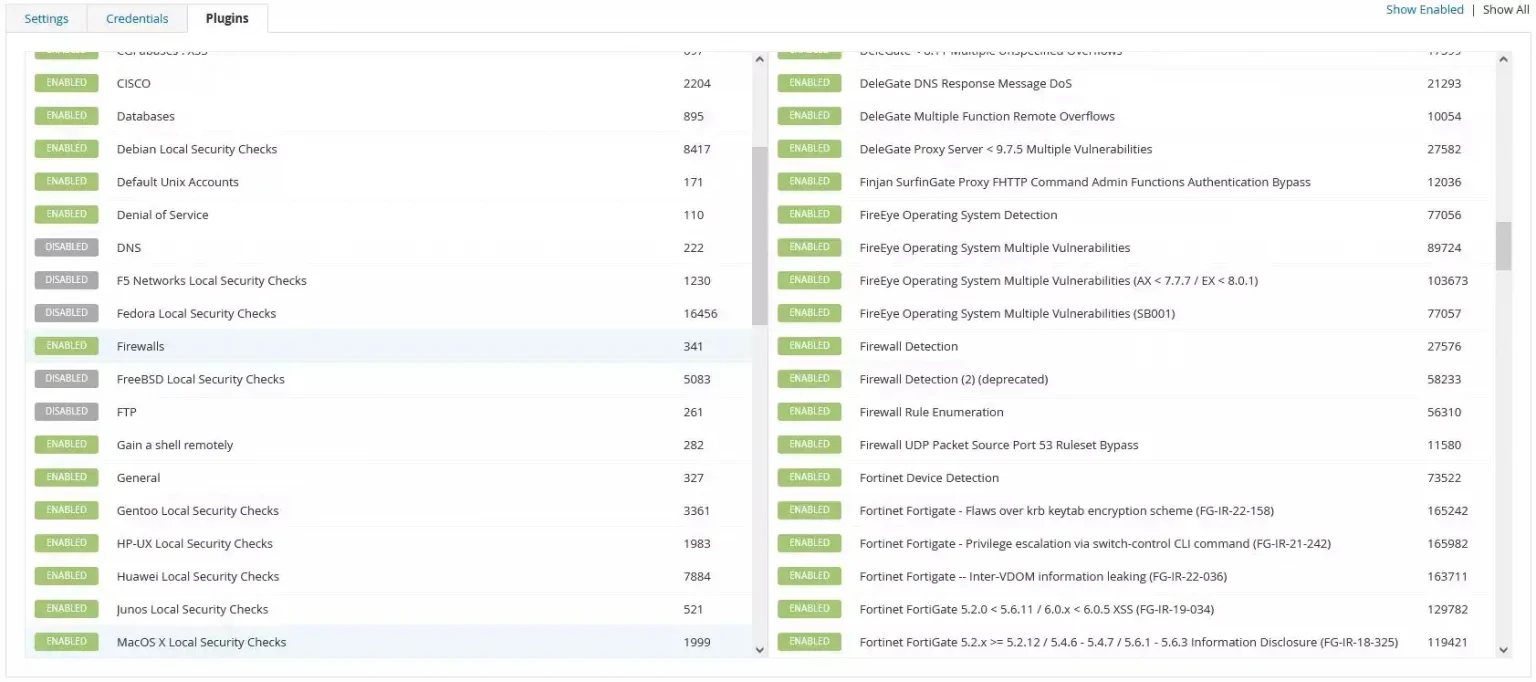Click the Show Enabled link
The width and height of the screenshot is (1536, 682).
[1424, 10]
